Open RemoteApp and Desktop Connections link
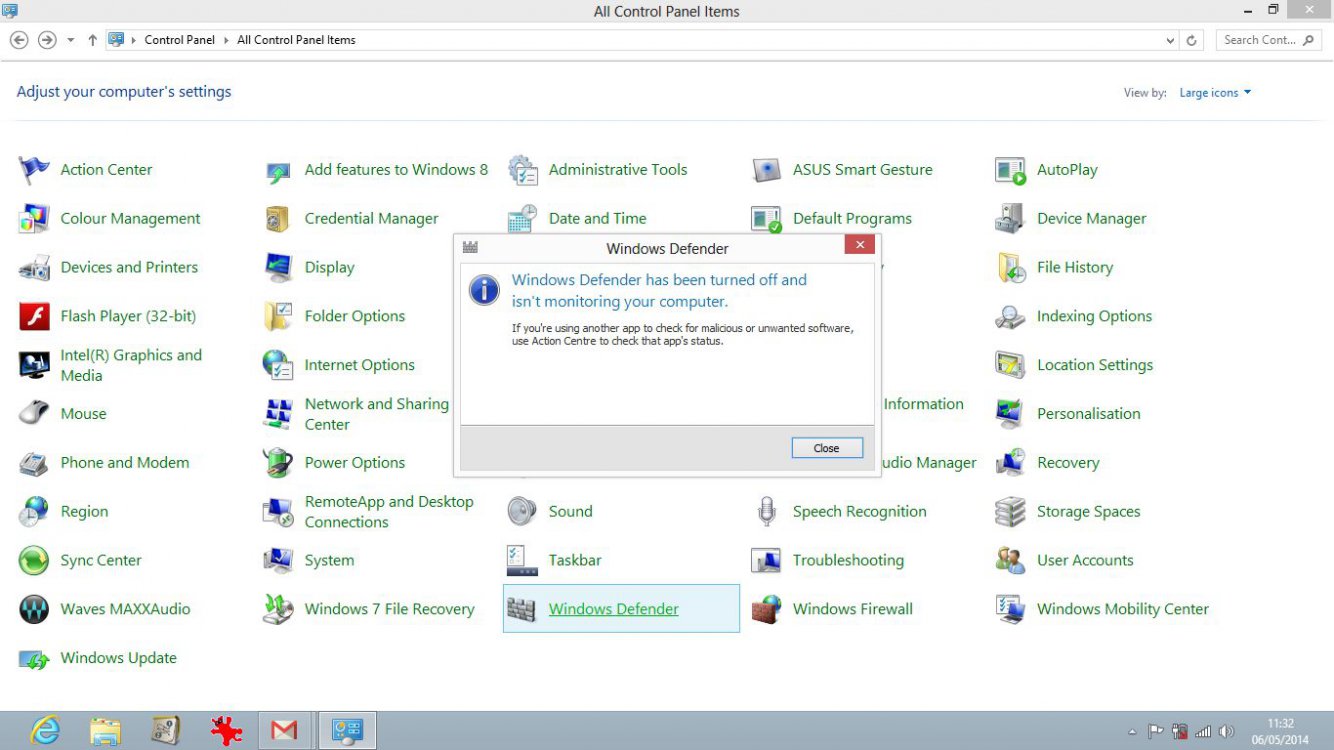The width and height of the screenshot is (1334, 750). 389,512
